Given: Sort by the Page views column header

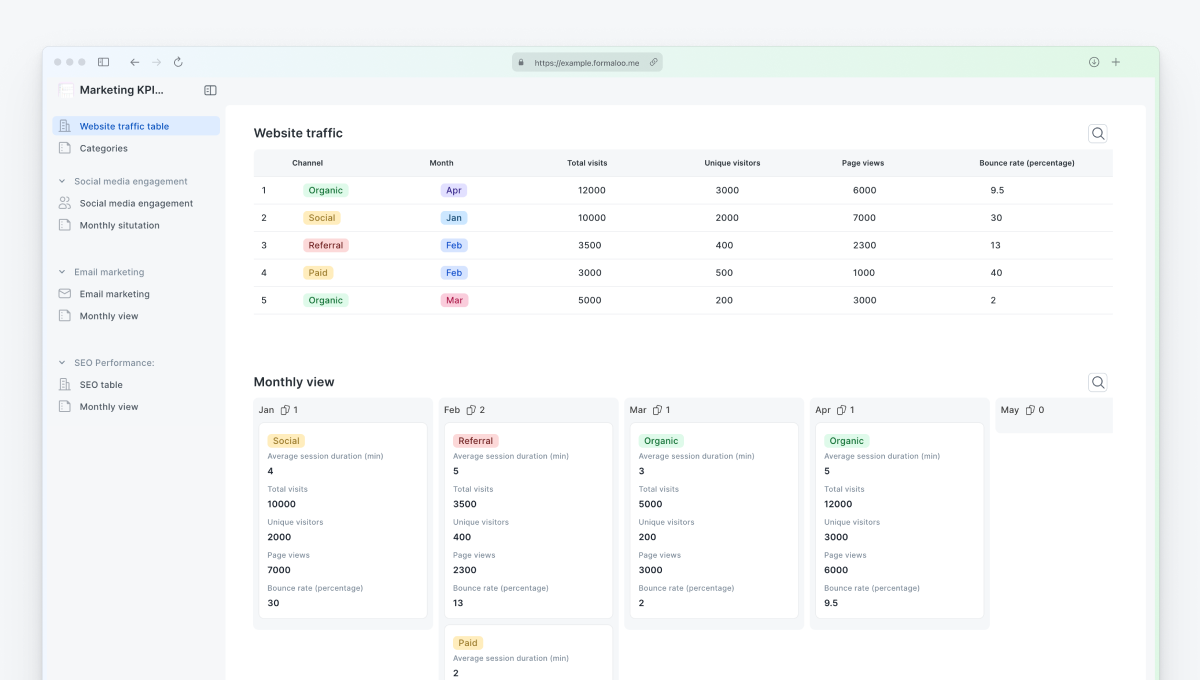Looking at the screenshot, I should 863,163.
